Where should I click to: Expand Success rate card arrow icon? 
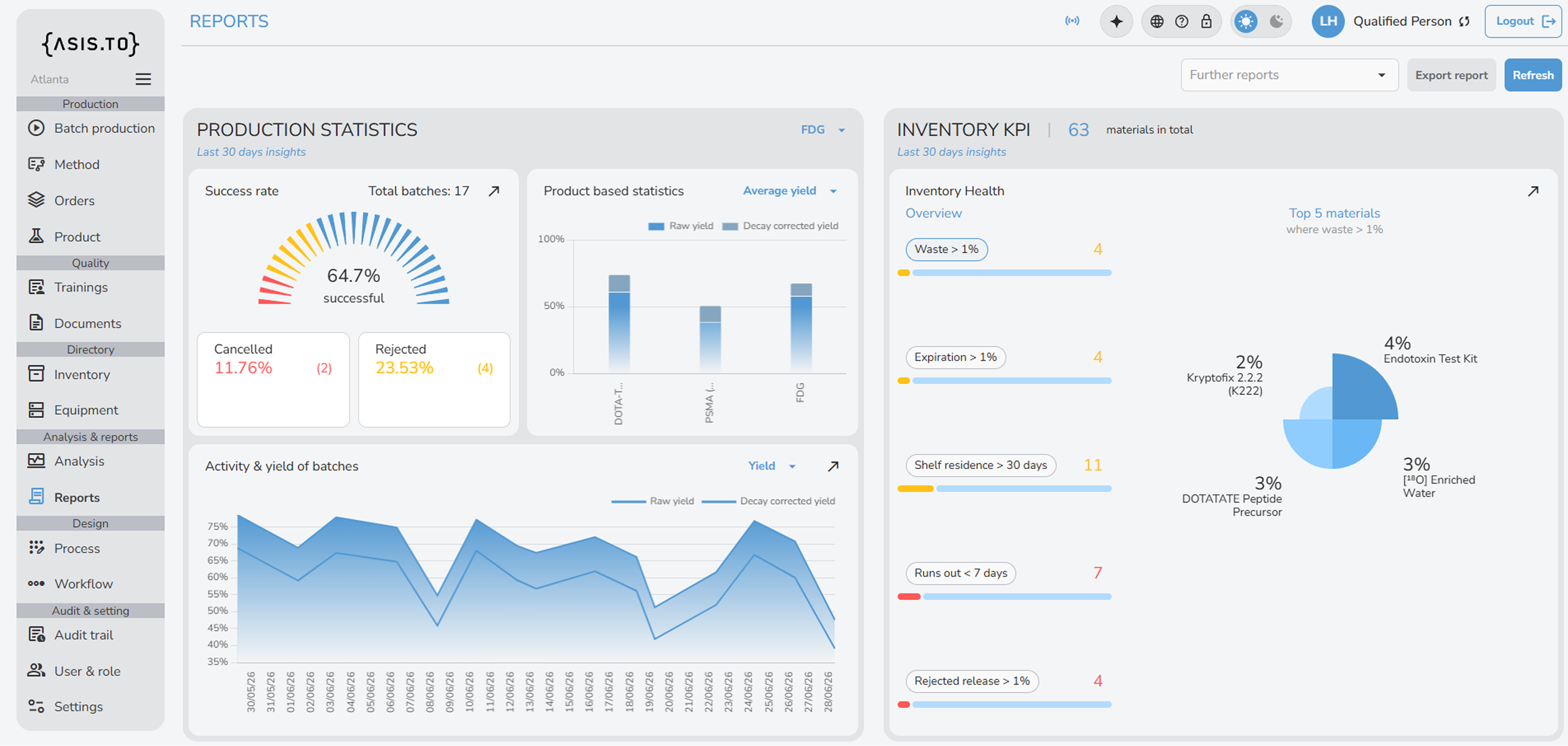coord(494,191)
